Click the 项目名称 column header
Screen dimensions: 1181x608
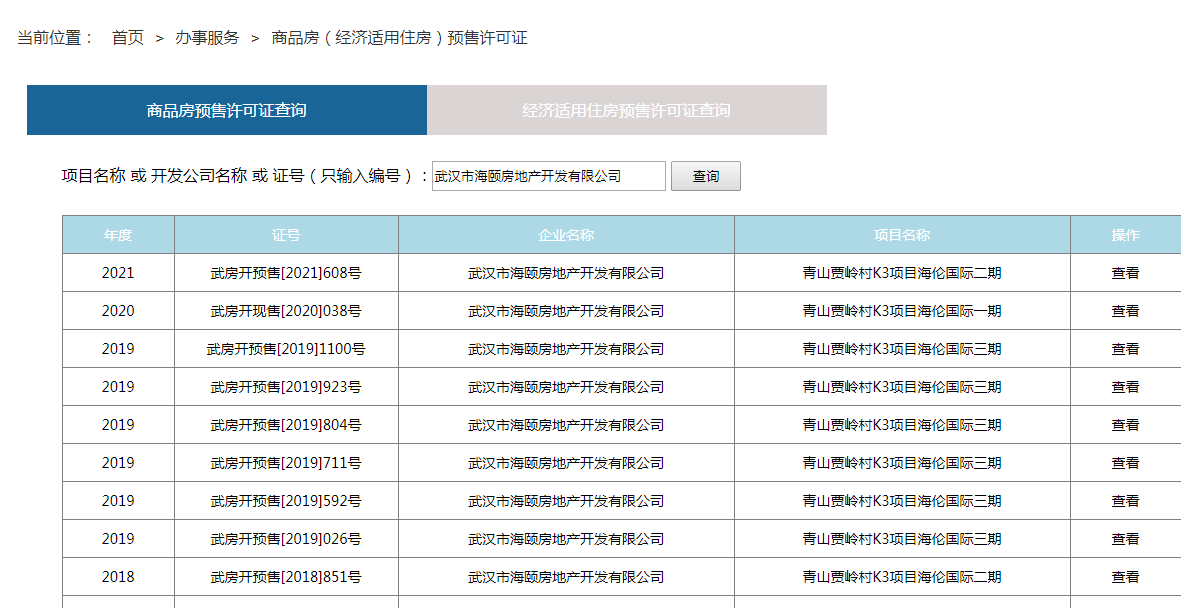[x=902, y=235]
